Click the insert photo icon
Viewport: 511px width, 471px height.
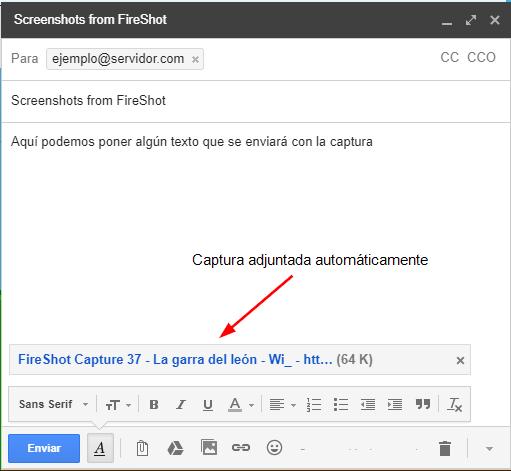click(x=209, y=447)
